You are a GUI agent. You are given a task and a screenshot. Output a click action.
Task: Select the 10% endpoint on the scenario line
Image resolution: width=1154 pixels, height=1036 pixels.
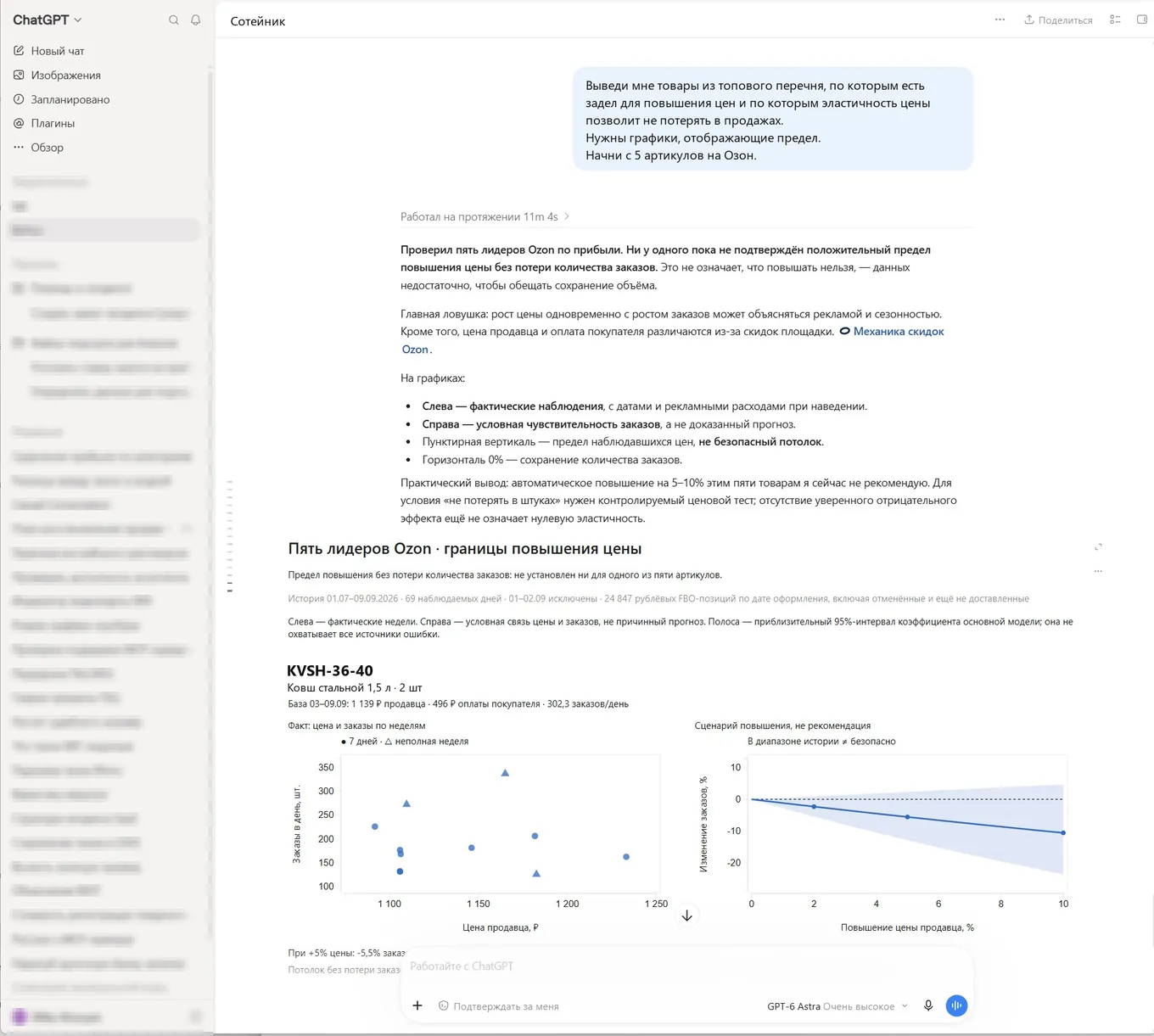click(1063, 832)
